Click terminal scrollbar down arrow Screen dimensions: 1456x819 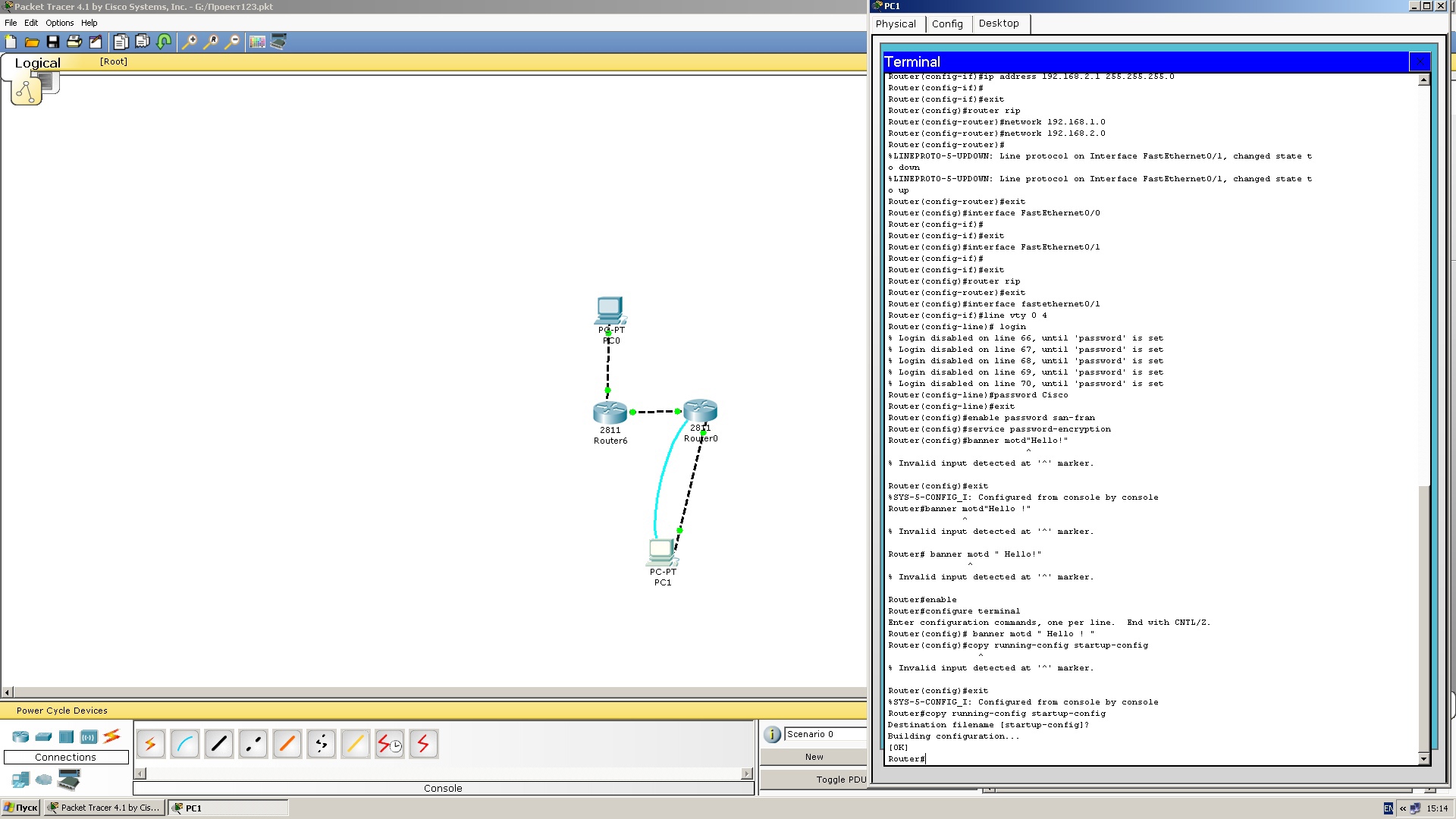(1423, 758)
